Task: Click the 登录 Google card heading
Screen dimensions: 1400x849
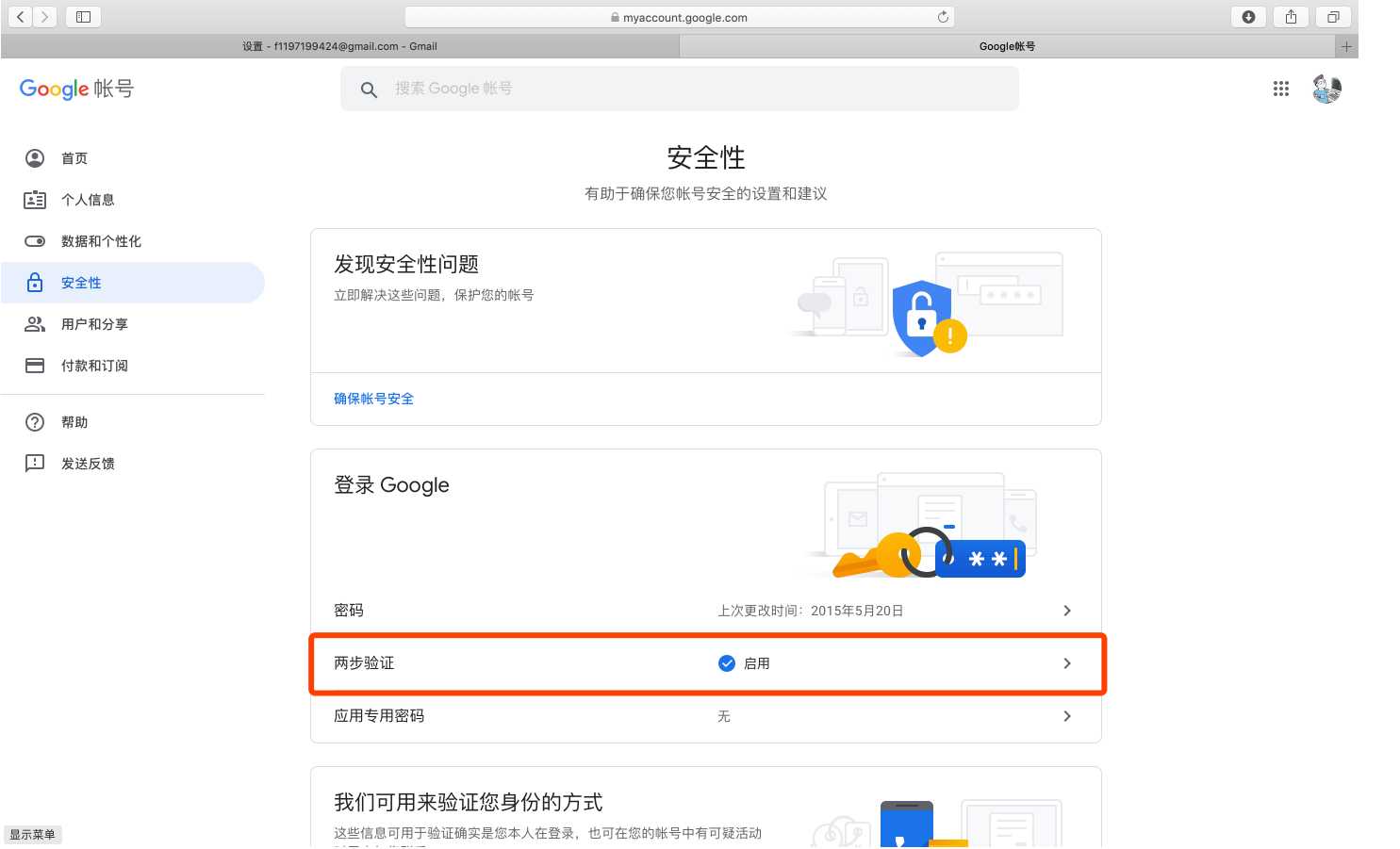Action: point(391,485)
